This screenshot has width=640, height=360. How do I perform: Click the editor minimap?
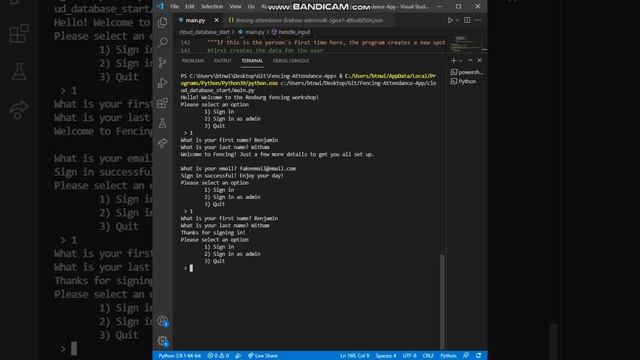464,44
